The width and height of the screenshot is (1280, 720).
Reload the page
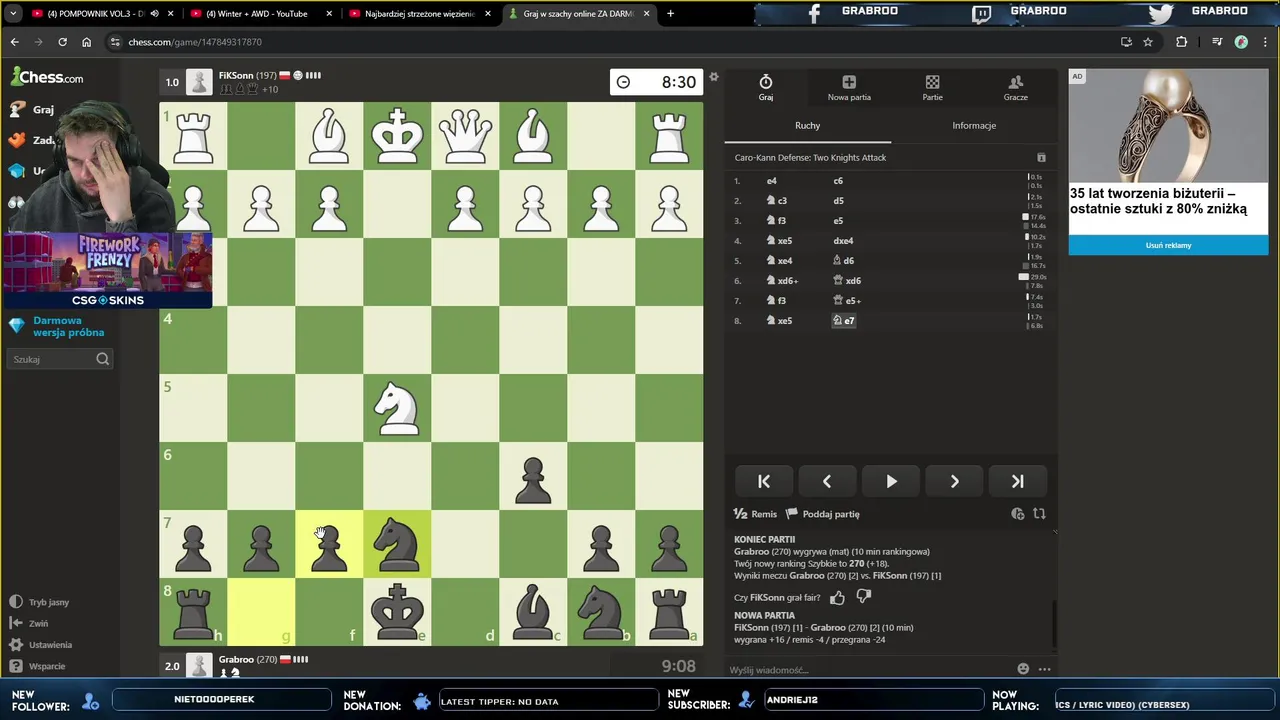pos(62,42)
